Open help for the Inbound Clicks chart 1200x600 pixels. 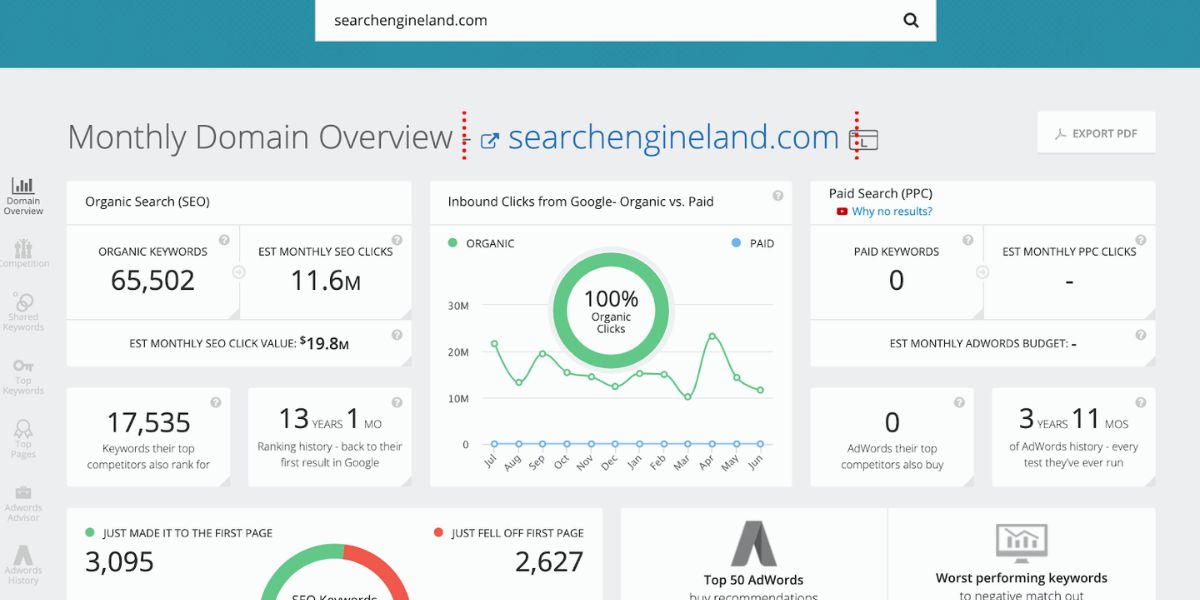coord(777,196)
